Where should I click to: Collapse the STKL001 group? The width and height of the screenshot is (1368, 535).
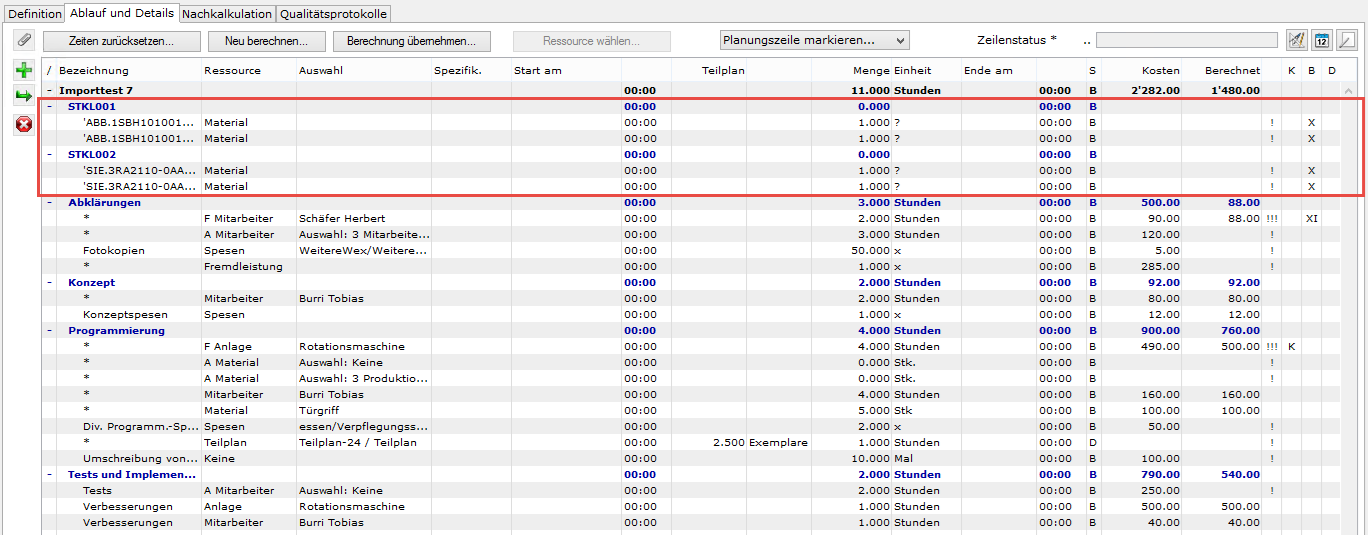pyautogui.click(x=50, y=106)
